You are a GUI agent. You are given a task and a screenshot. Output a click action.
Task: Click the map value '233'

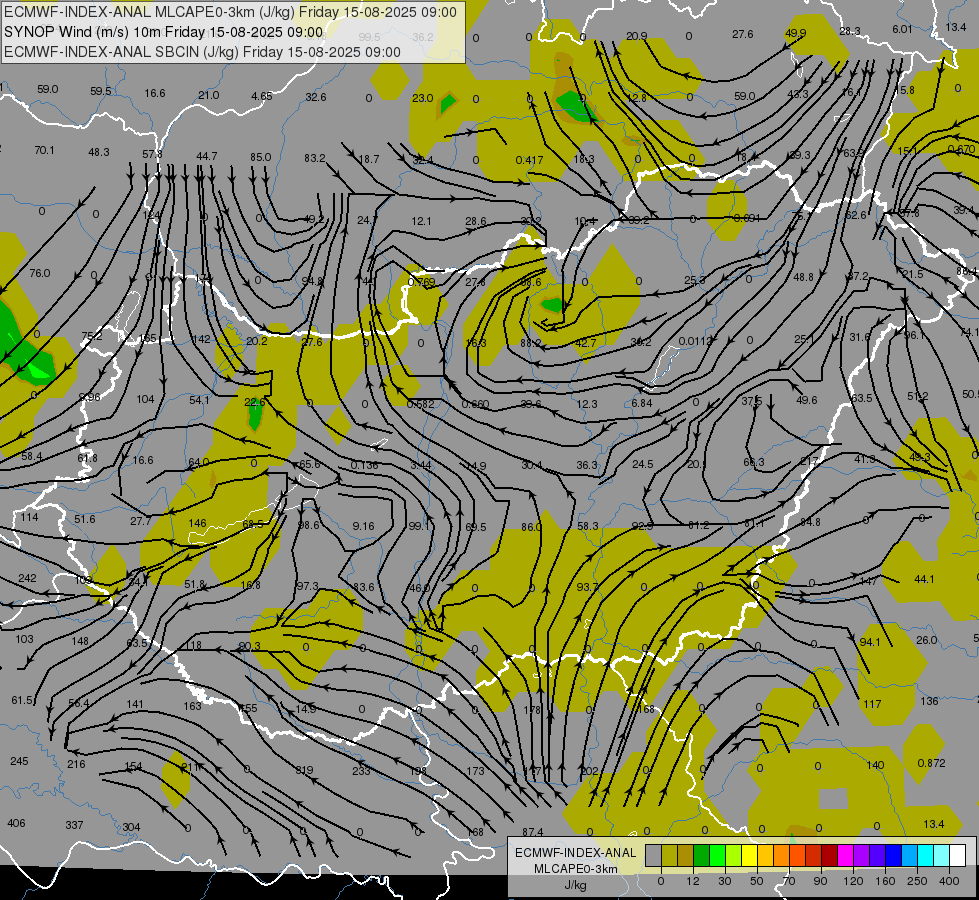tap(361, 771)
